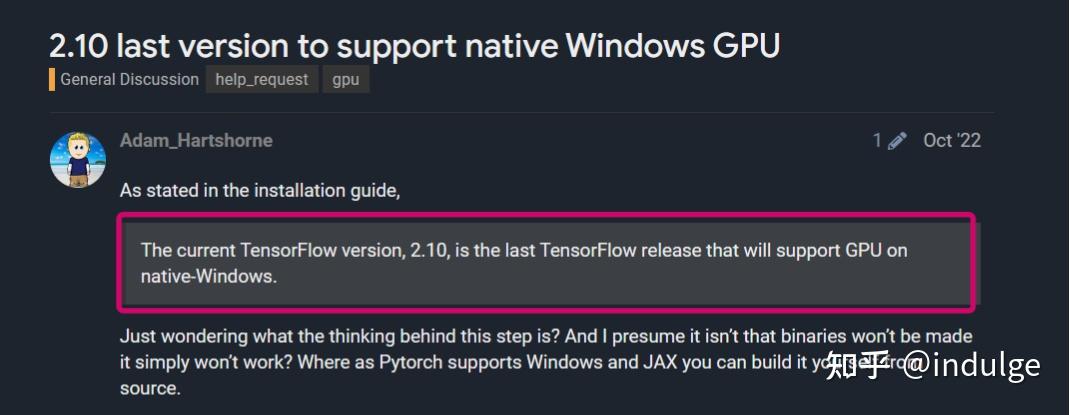Click Adam_Hartshorne's cartoon avatar picture

point(78,160)
